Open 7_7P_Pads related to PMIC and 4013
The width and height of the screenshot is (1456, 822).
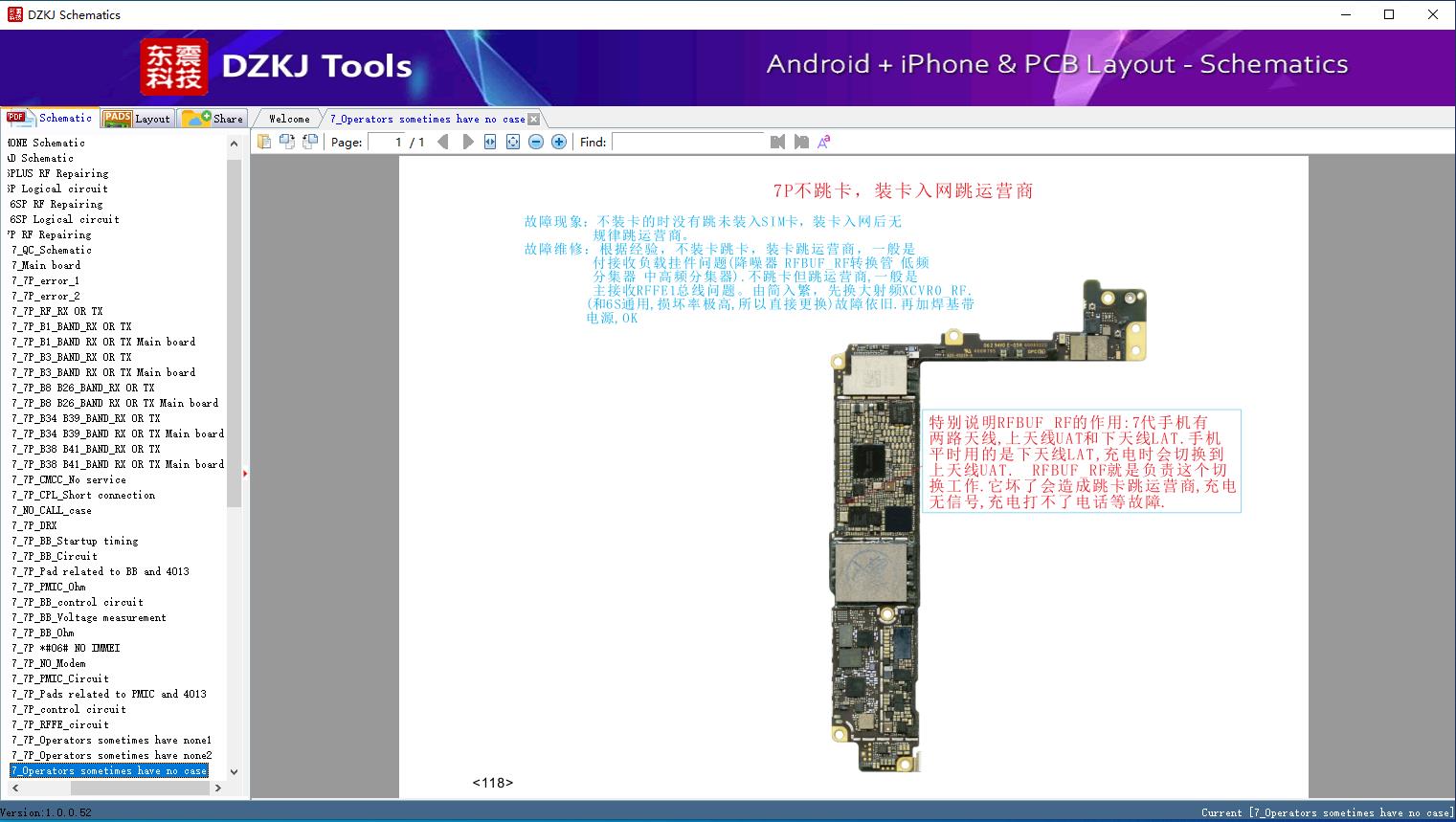click(x=109, y=694)
